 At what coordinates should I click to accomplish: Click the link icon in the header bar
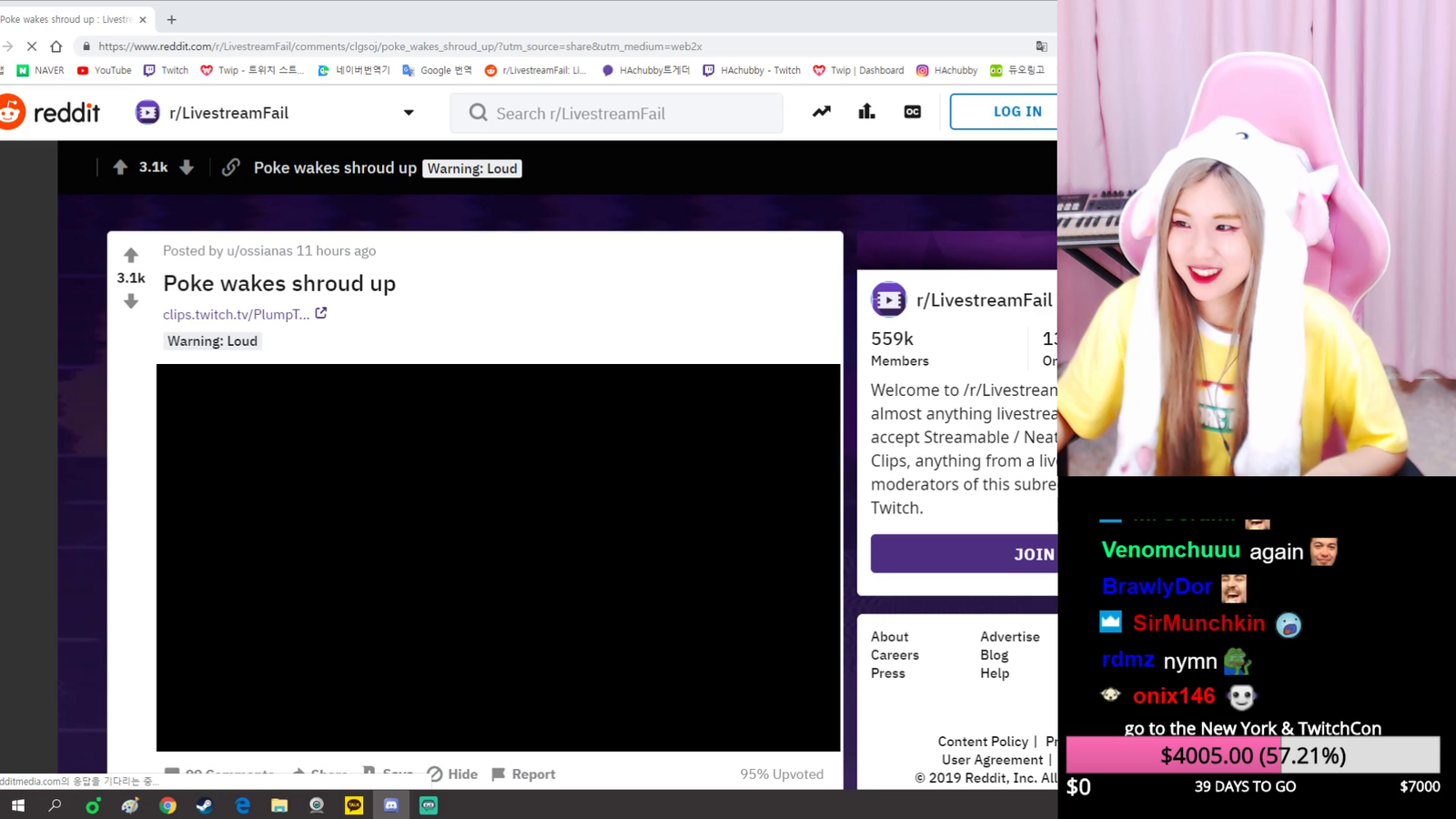coord(231,167)
